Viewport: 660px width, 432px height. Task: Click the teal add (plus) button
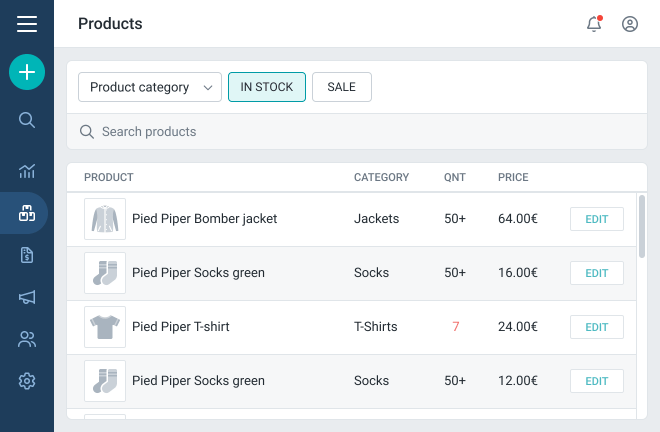(27, 72)
